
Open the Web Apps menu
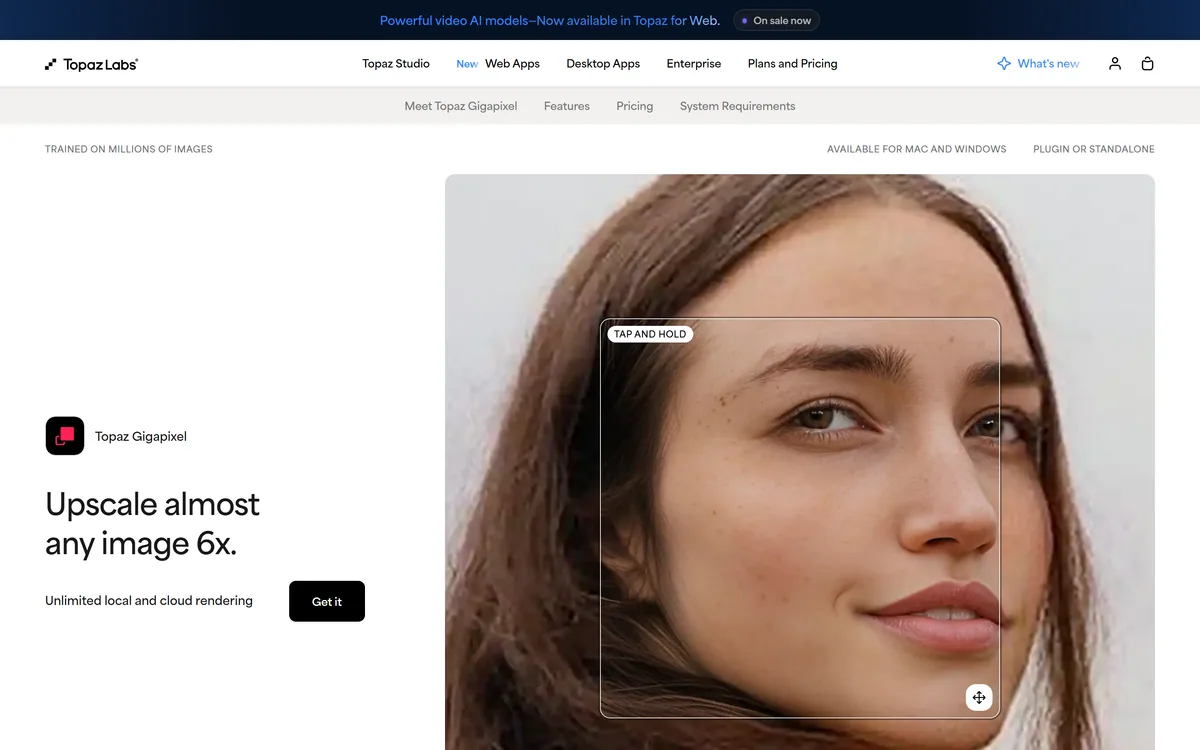pos(512,63)
